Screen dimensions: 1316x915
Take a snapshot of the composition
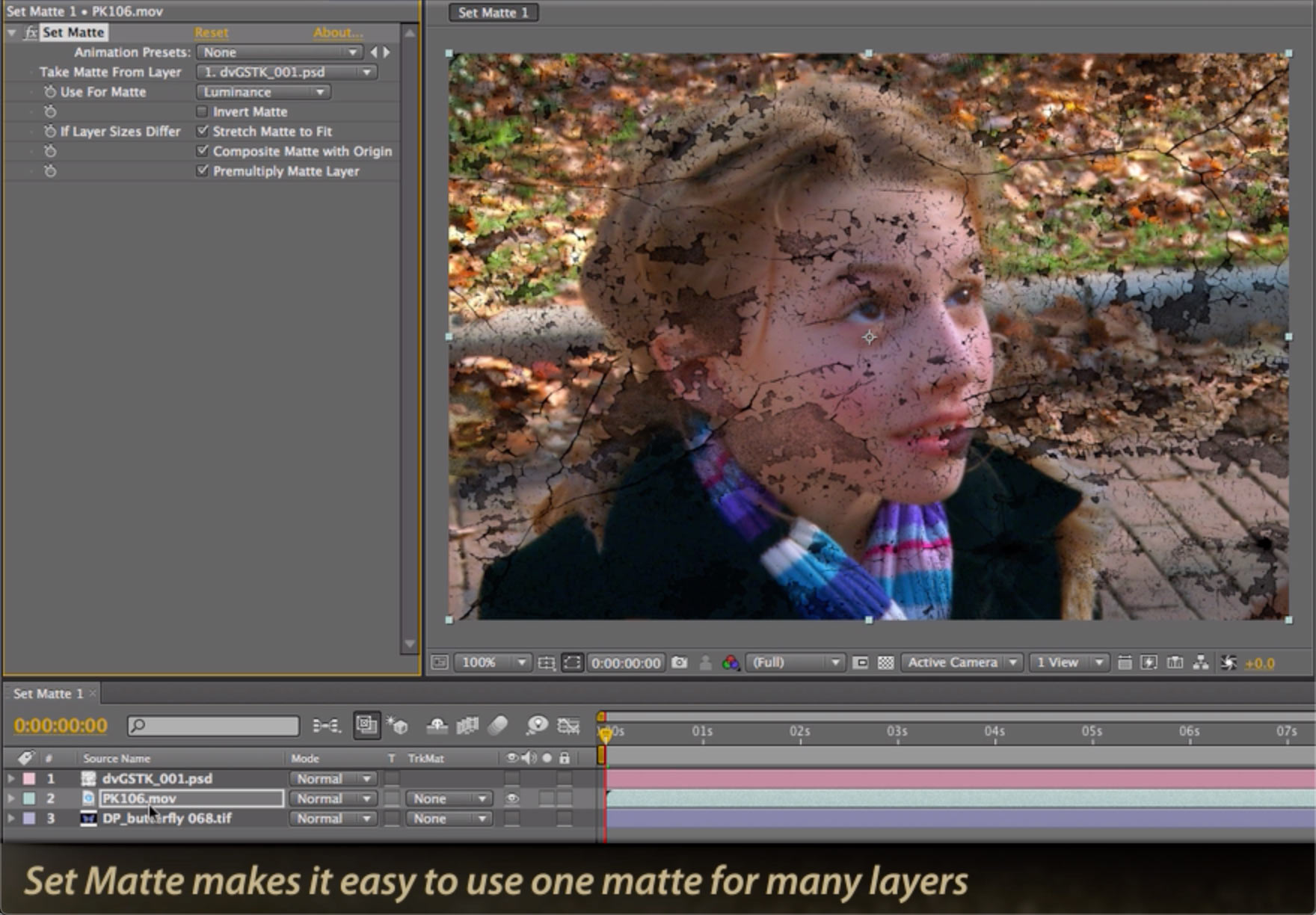tap(677, 662)
